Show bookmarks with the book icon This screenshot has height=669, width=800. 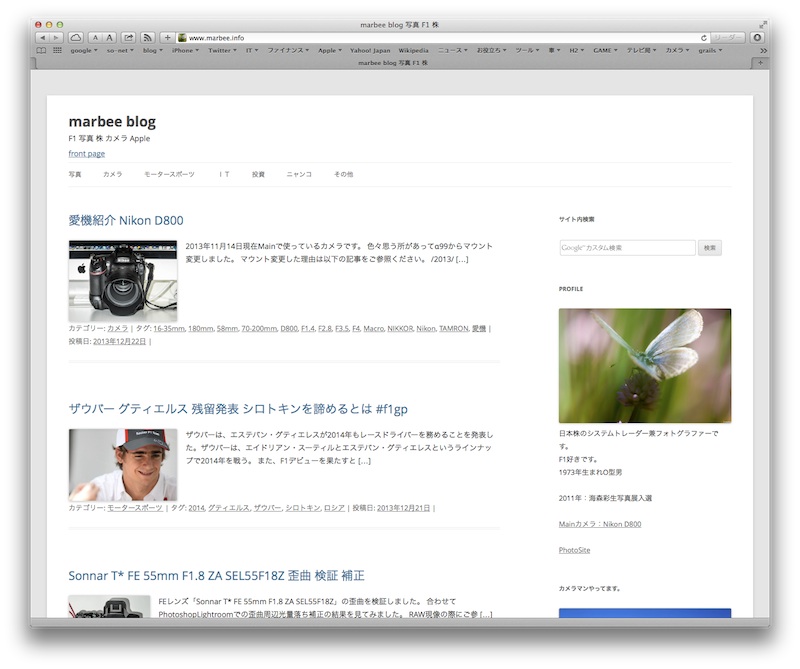point(43,51)
